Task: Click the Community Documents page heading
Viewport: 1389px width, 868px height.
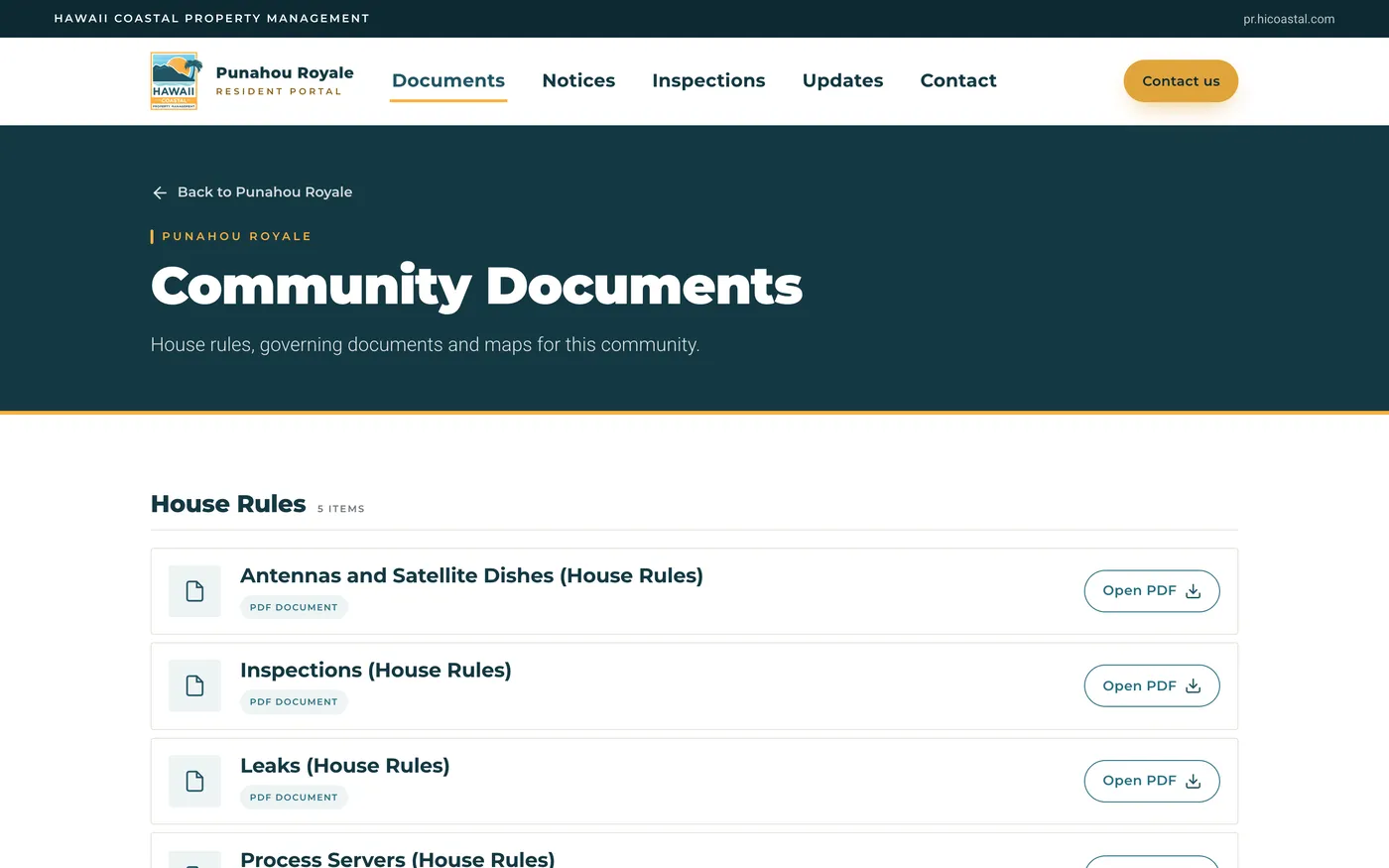Action: coord(476,287)
